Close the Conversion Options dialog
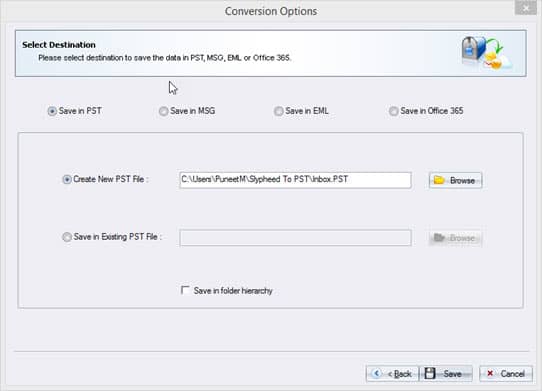 pos(525,7)
